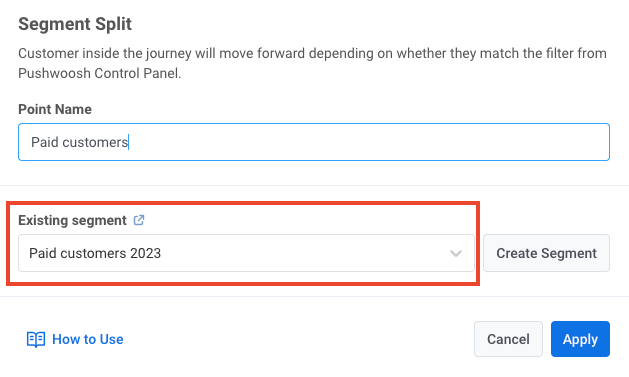
Task: Click the Point Name label
Action: point(55,109)
